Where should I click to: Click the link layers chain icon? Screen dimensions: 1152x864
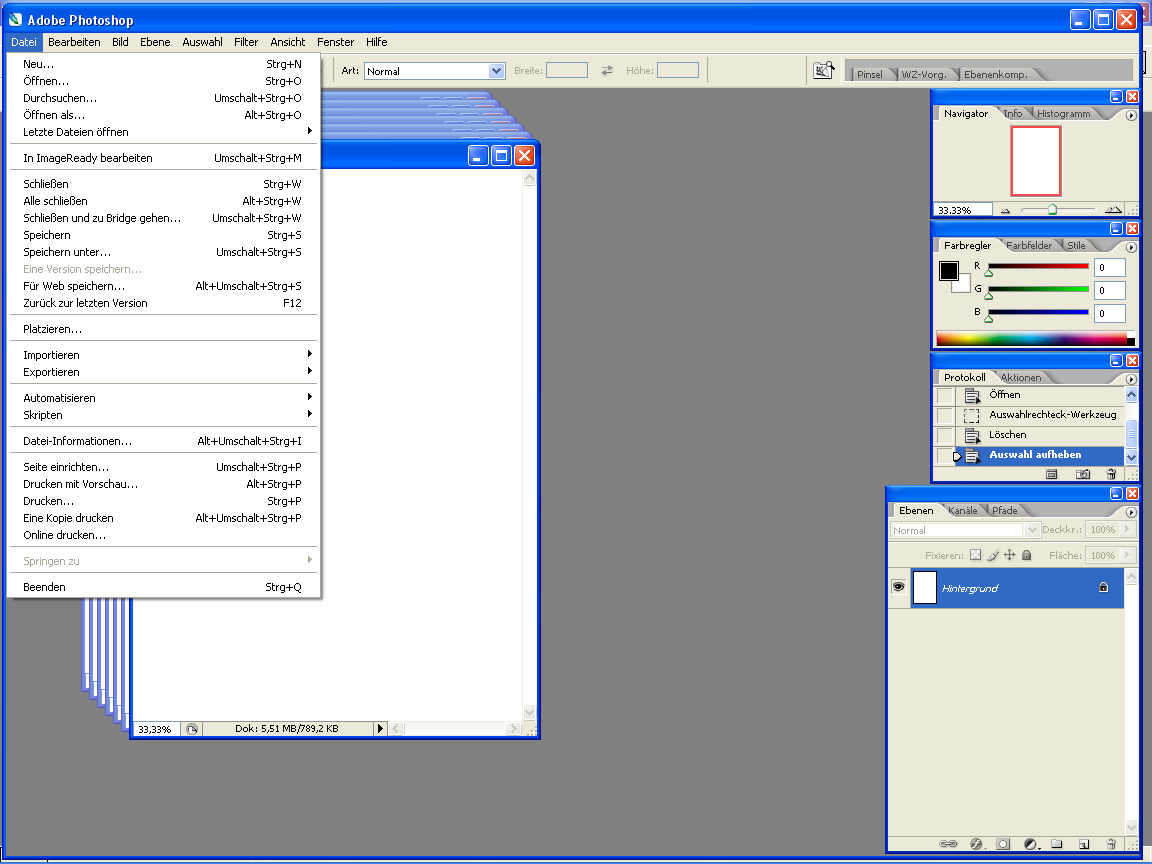point(948,843)
